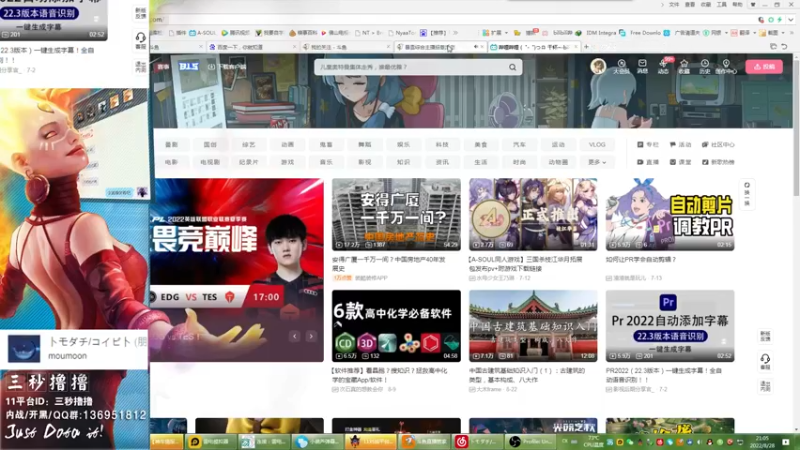Open the 大会员 membership icon
The height and width of the screenshot is (450, 800).
coord(621,67)
